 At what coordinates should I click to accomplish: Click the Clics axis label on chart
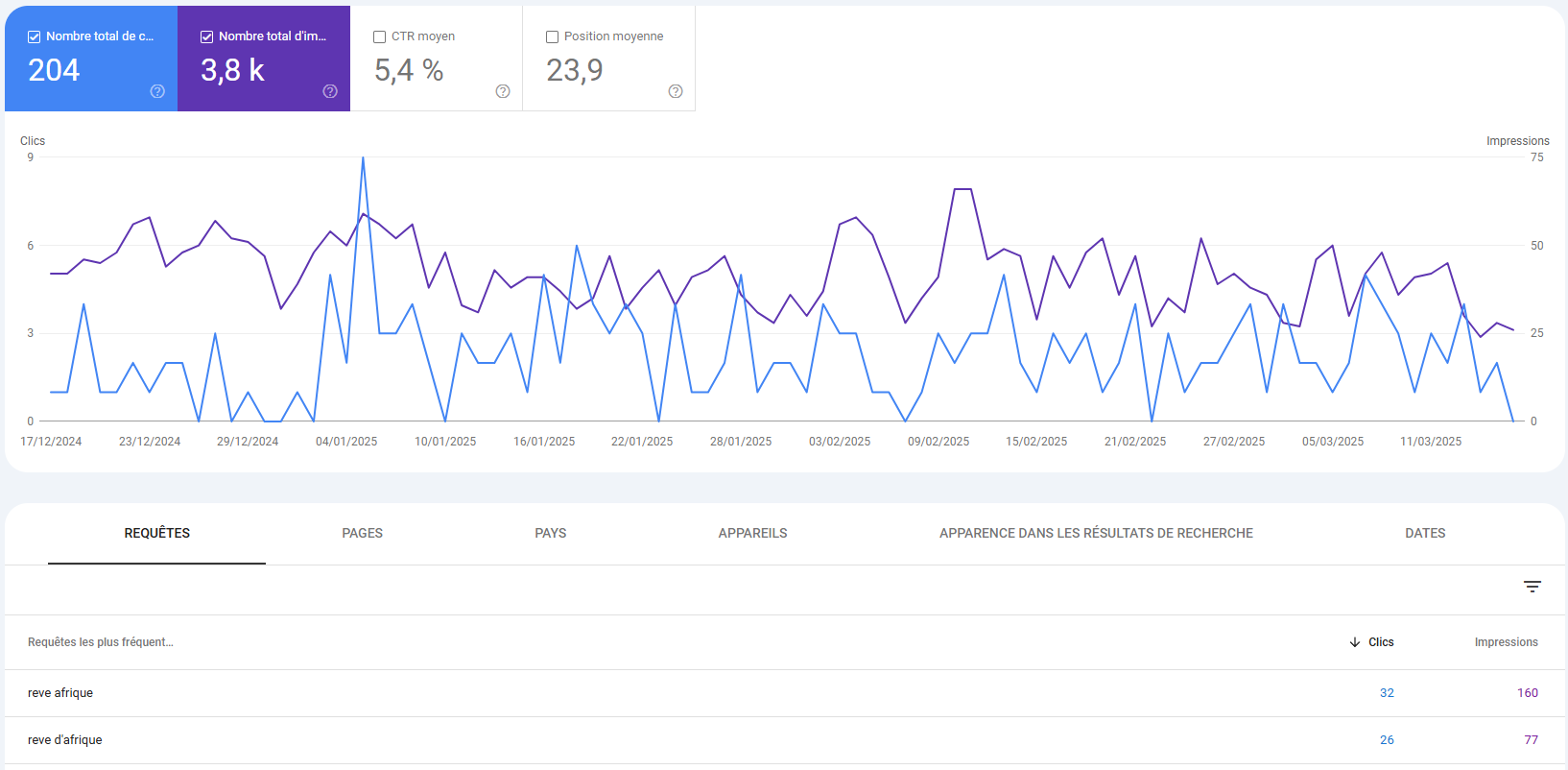point(33,141)
